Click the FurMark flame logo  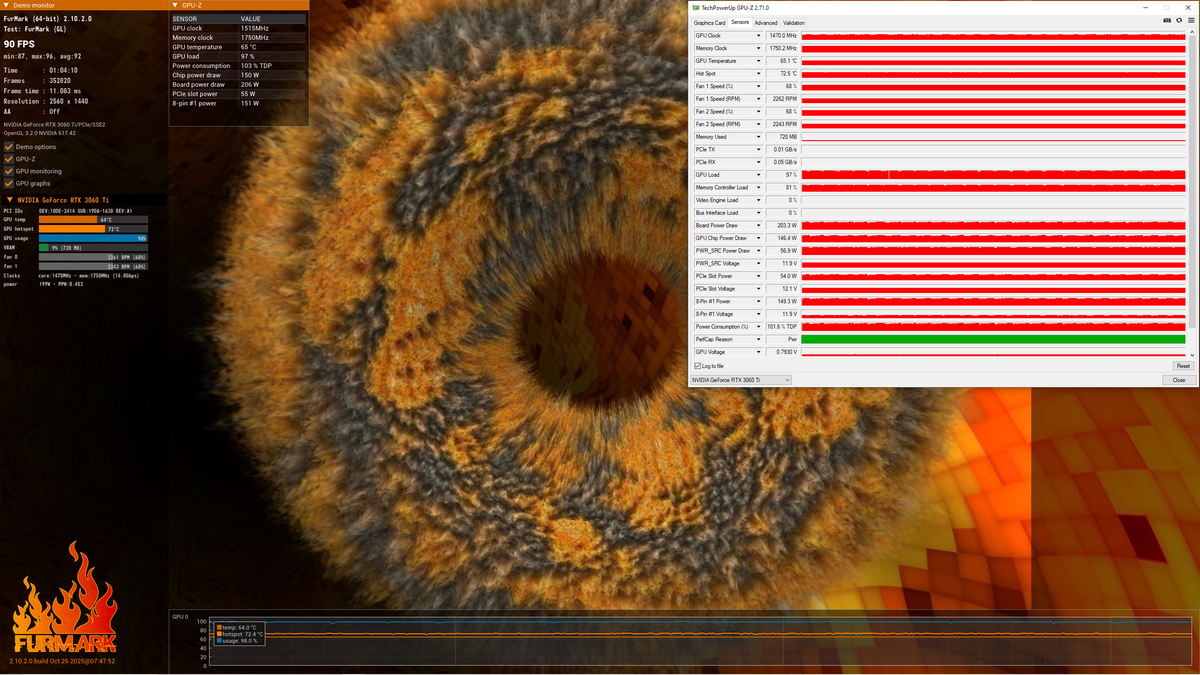coord(65,599)
